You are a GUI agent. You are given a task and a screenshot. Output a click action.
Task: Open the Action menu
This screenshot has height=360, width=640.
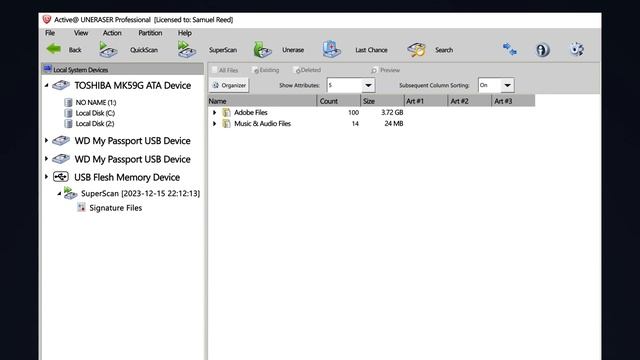click(x=112, y=33)
